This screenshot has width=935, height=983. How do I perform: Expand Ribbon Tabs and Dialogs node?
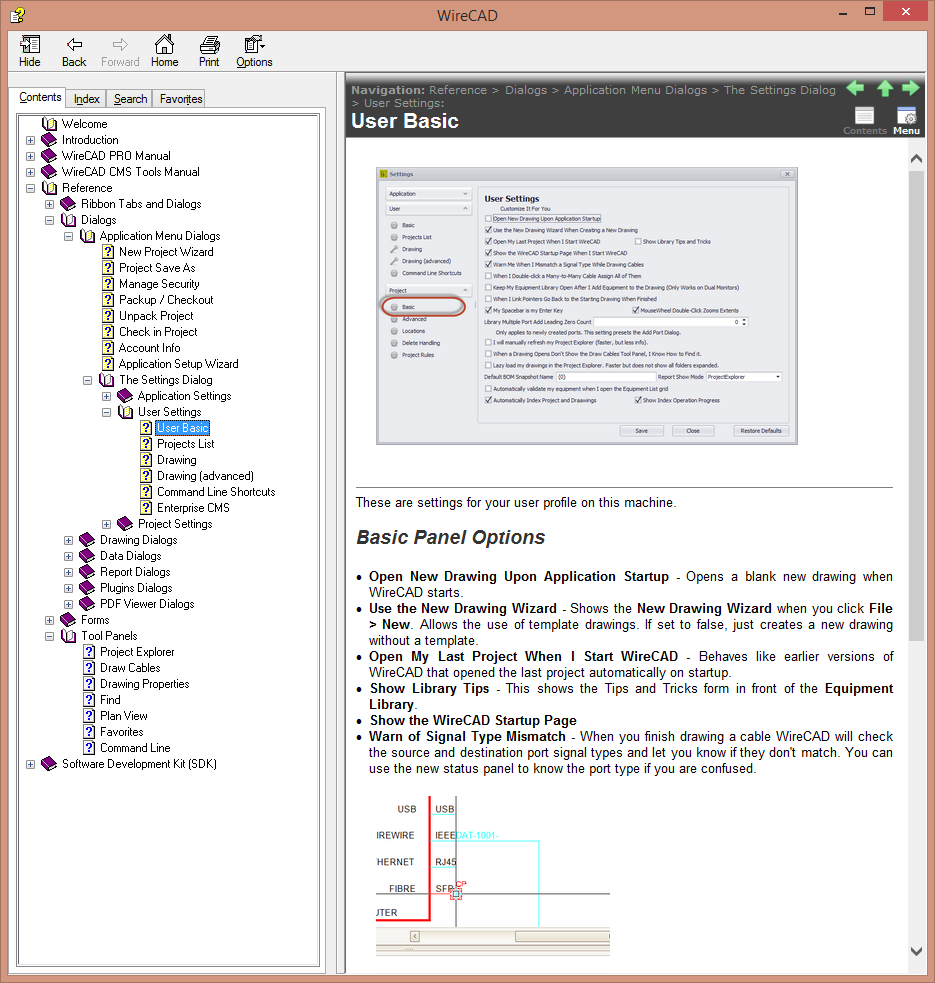click(x=50, y=204)
